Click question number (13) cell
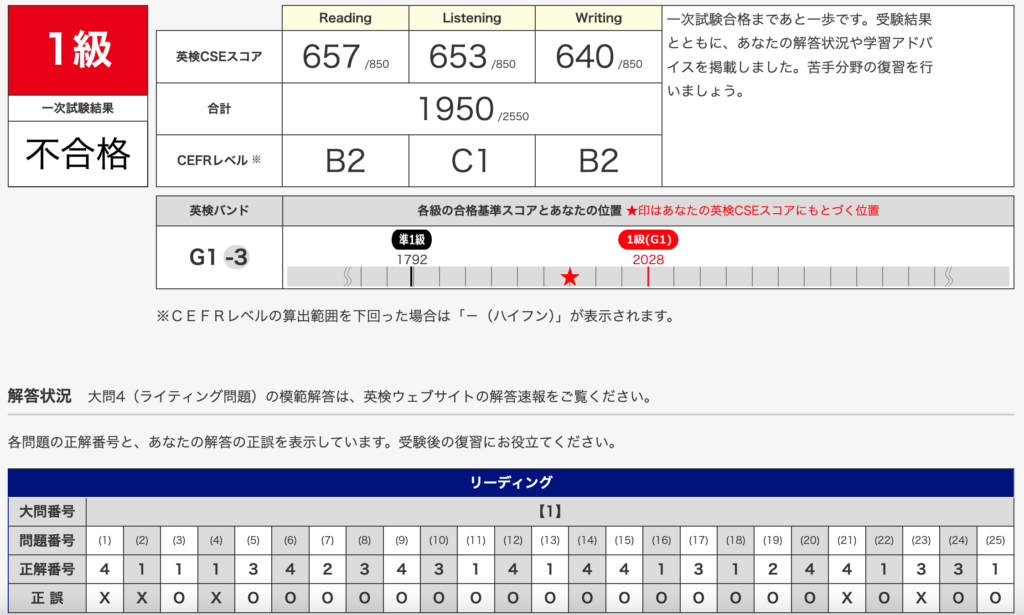The width and height of the screenshot is (1024, 615). click(550, 541)
